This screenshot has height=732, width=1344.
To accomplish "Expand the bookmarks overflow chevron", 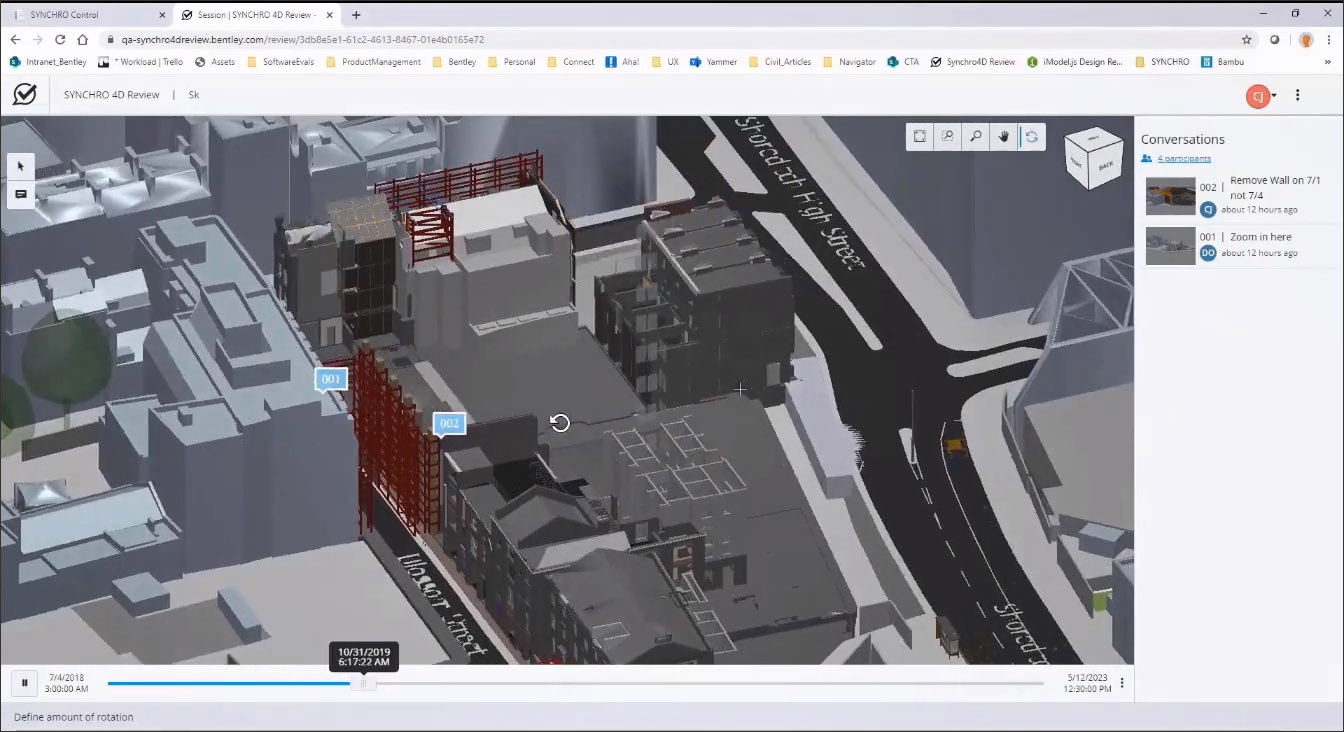I will 1329,62.
